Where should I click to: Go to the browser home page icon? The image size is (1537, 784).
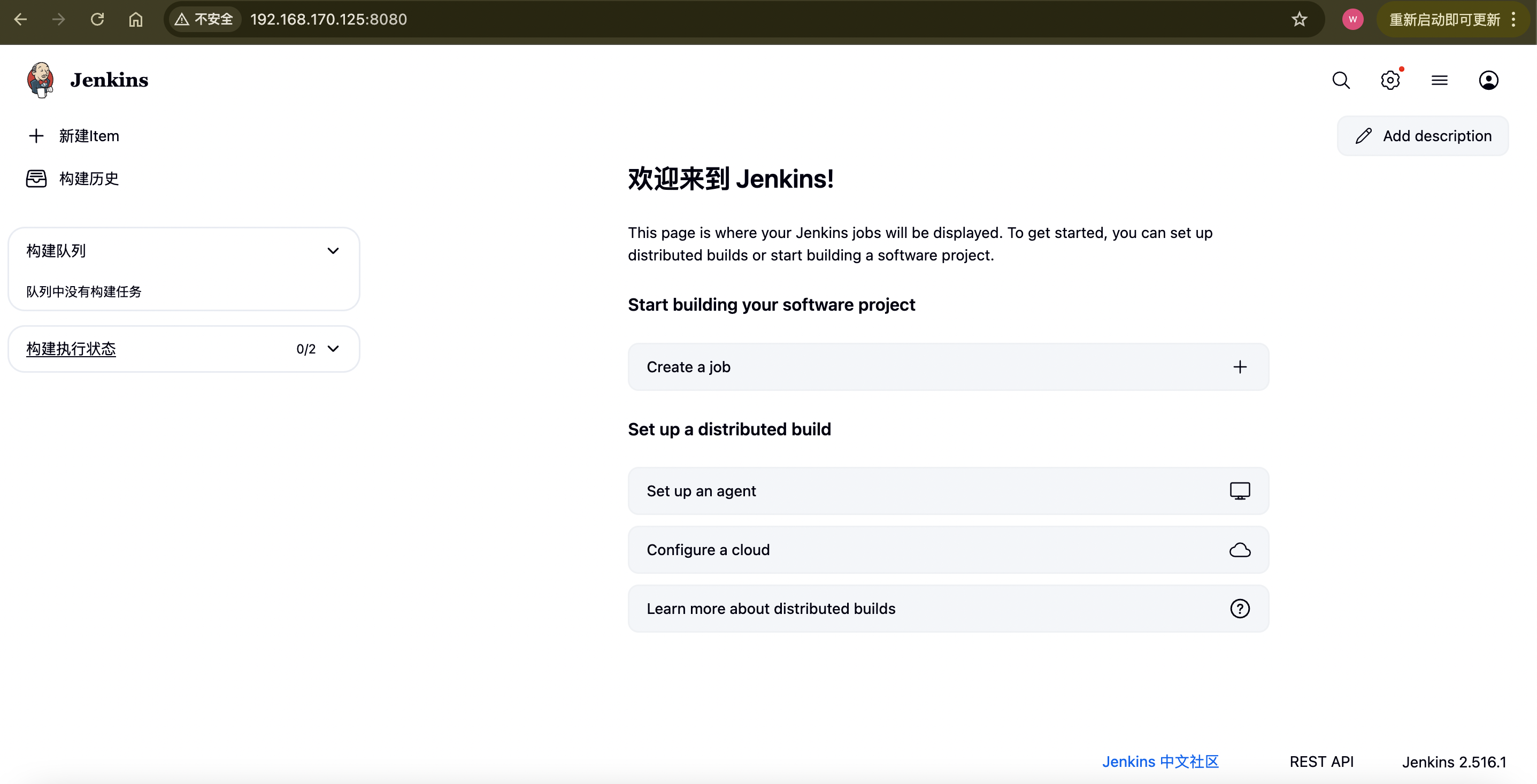(135, 20)
